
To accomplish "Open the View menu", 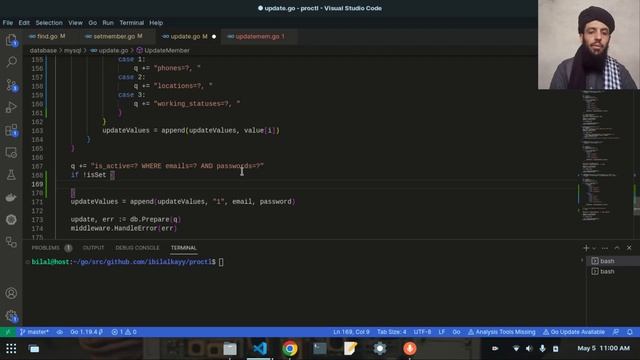I will (75, 23).
